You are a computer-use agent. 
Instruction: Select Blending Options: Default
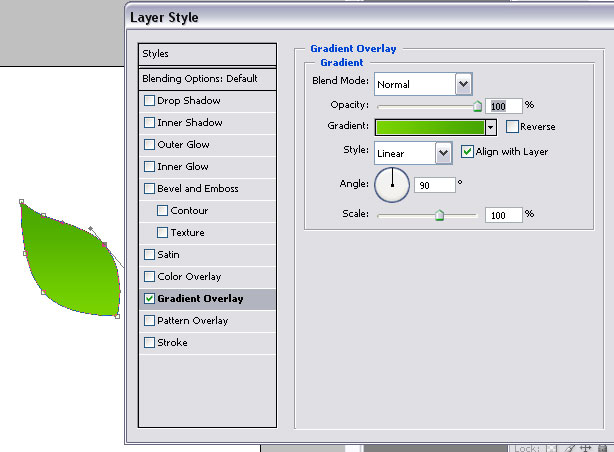(207, 79)
